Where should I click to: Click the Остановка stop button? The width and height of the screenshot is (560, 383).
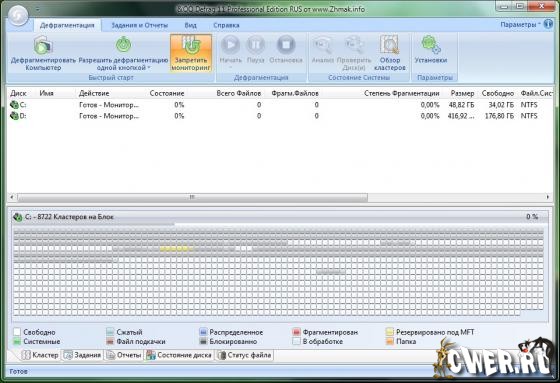click(286, 49)
